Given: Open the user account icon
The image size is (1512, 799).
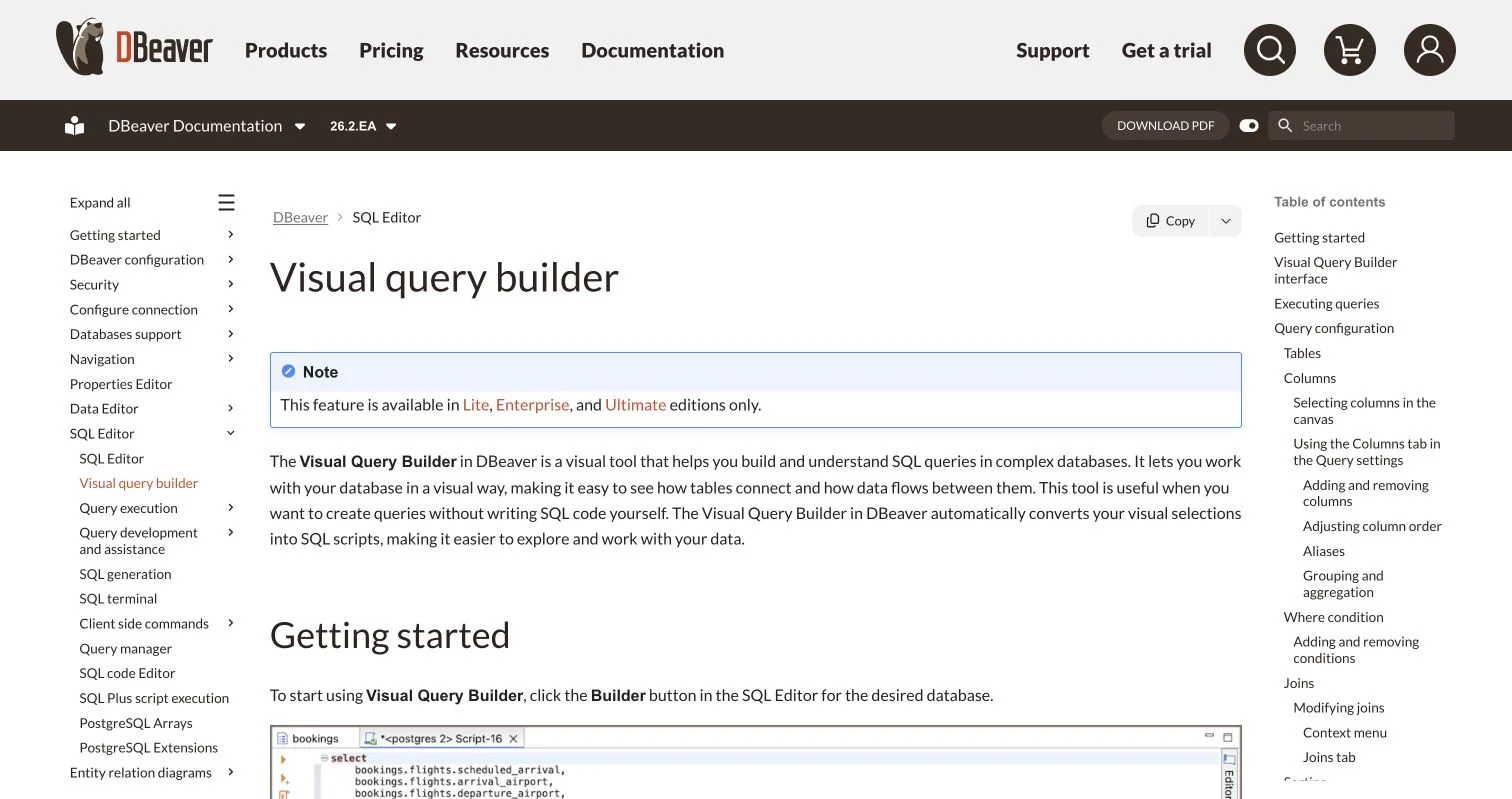Looking at the screenshot, I should pos(1430,50).
